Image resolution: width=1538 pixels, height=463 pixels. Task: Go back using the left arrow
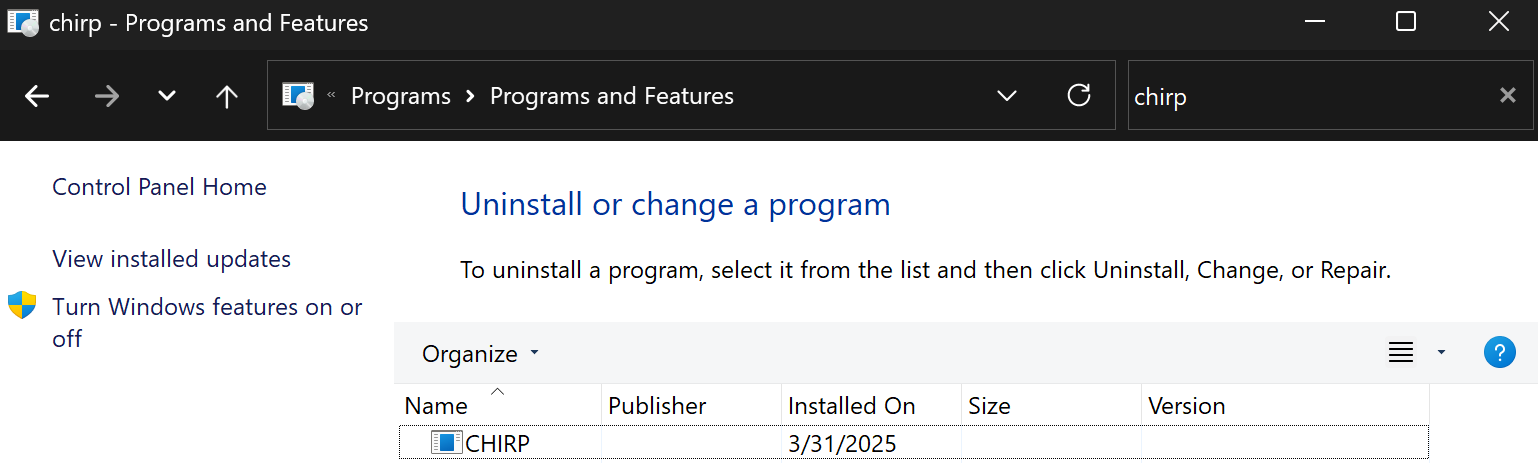coord(37,96)
